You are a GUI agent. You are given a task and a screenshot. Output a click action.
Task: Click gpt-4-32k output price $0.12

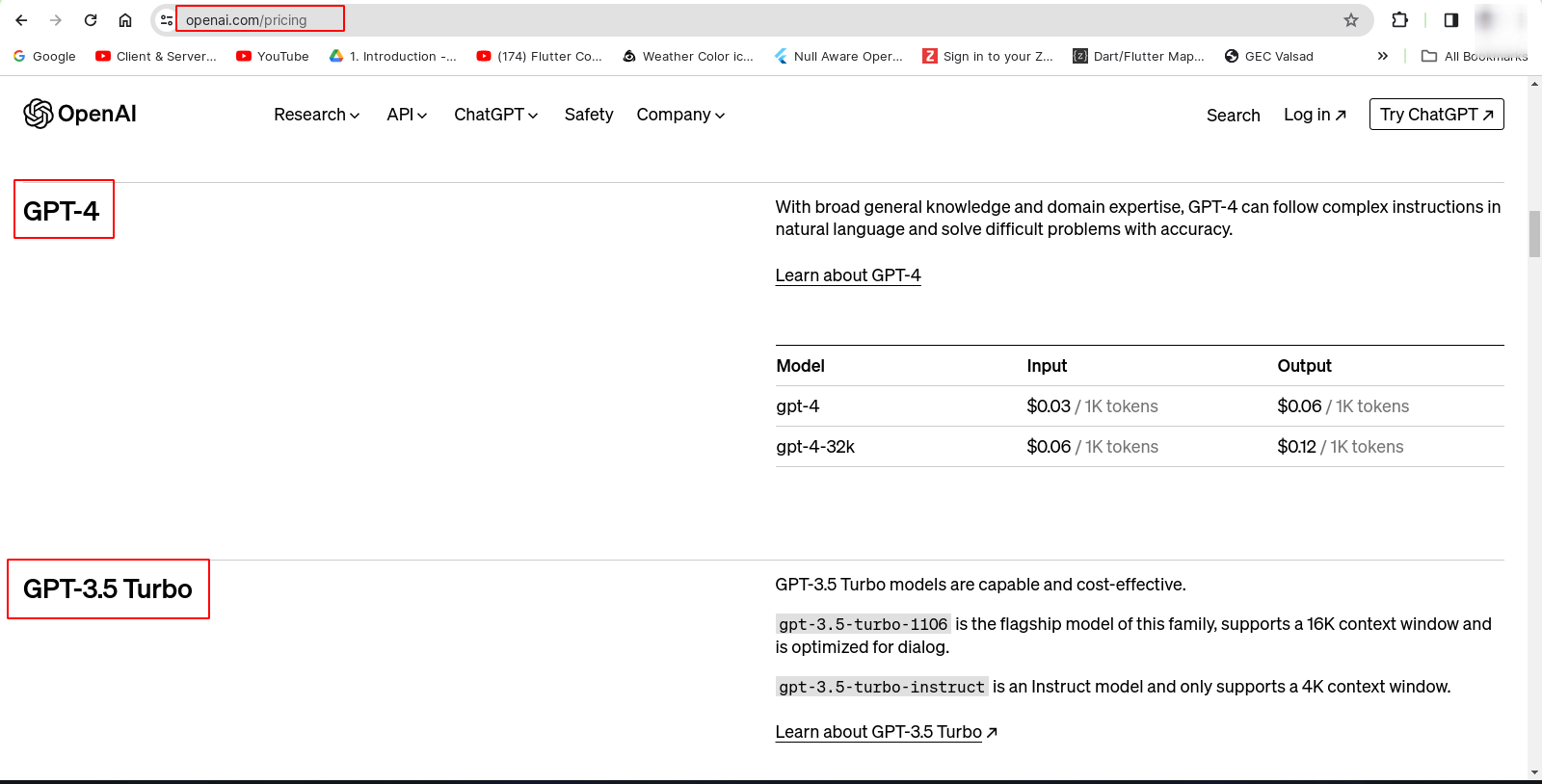[1296, 447]
